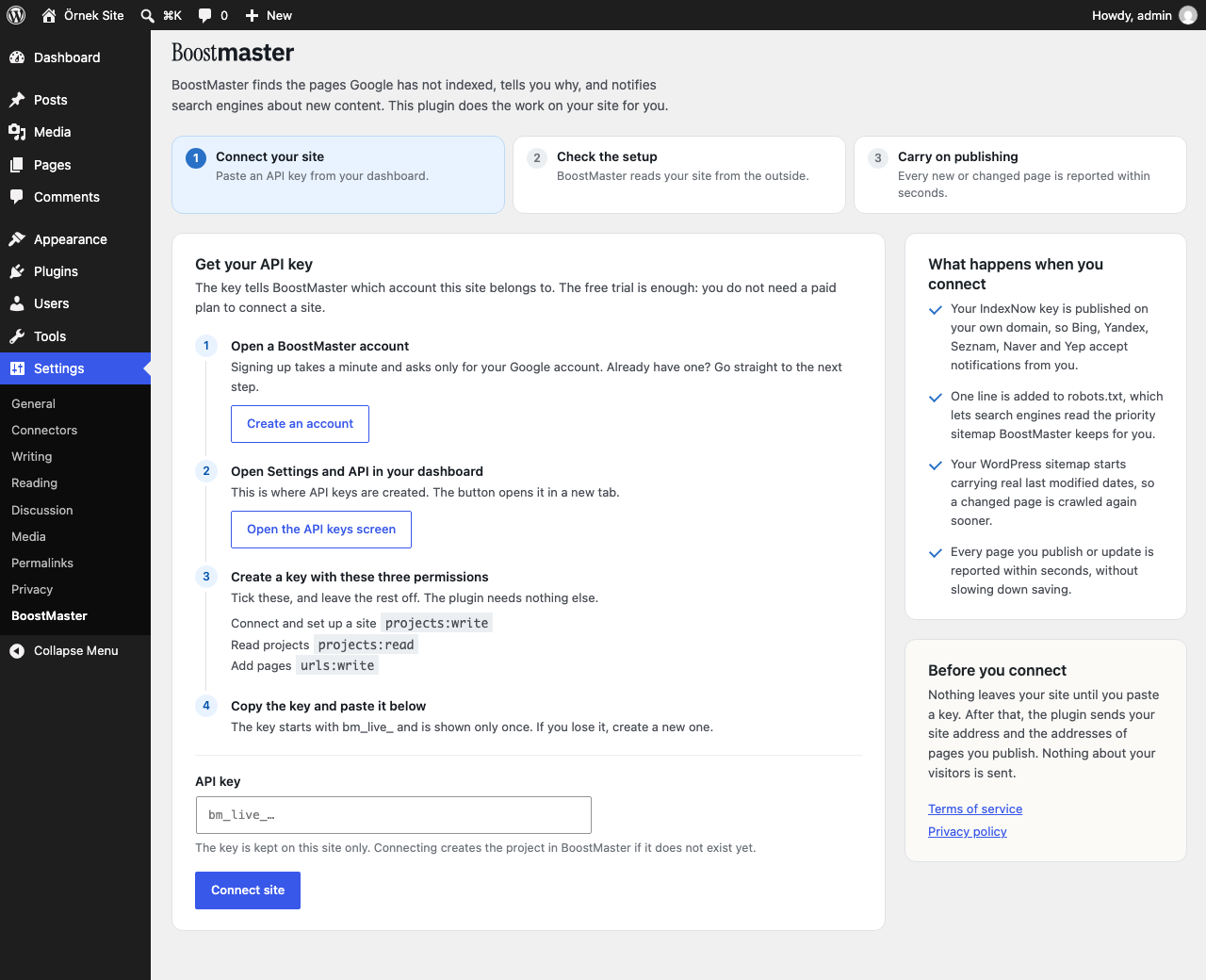1206x980 pixels.
Task: Click the Howdy, admin account text
Action: click(1132, 15)
